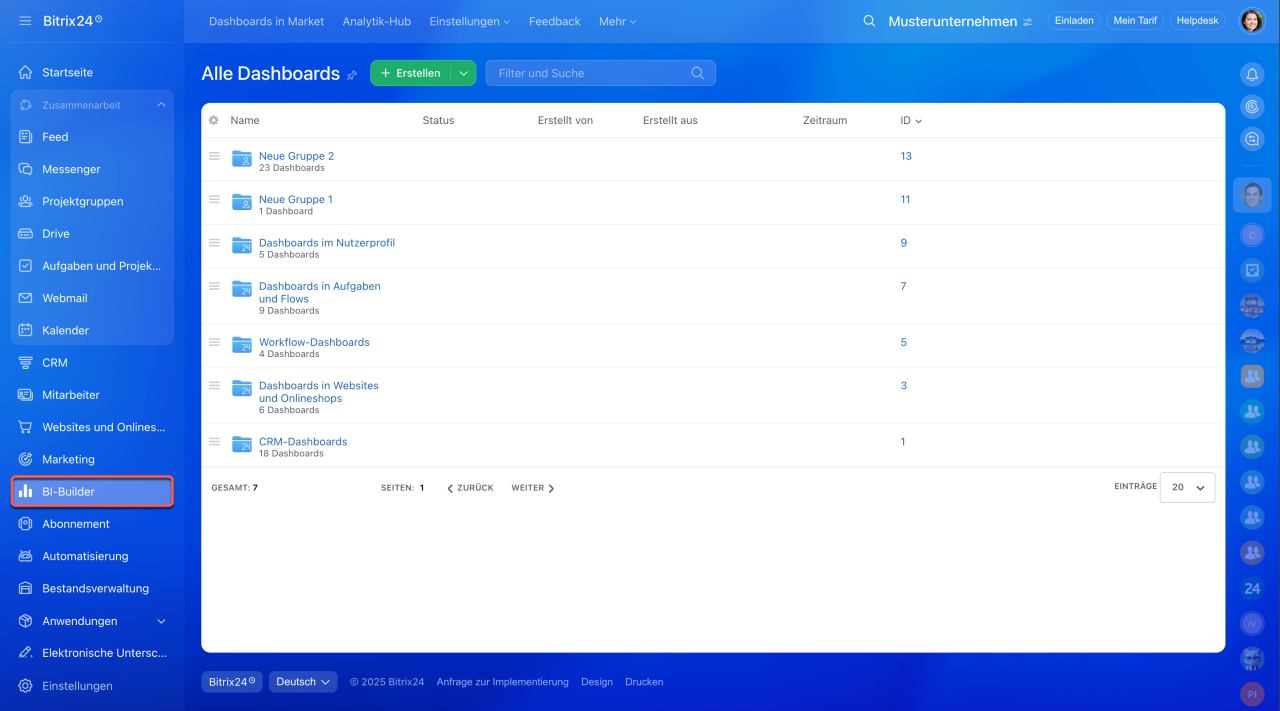
Task: Open the notifications bell icon
Action: click(1251, 75)
